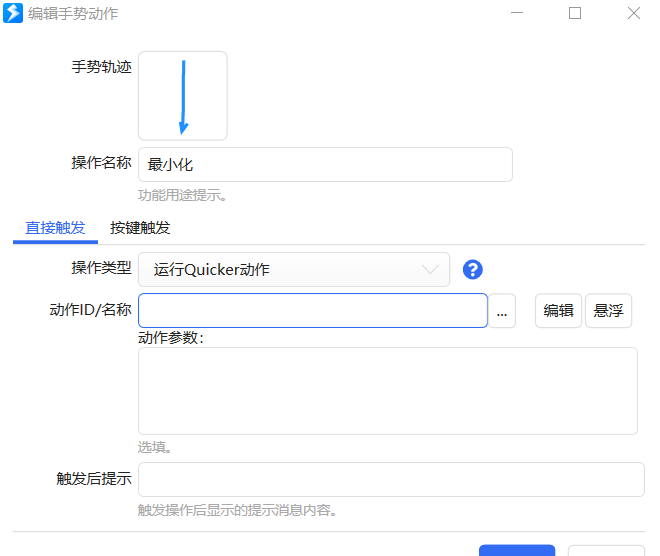Click inside the 动作参数 text area
The image size is (660, 556).
pyautogui.click(x=387, y=391)
